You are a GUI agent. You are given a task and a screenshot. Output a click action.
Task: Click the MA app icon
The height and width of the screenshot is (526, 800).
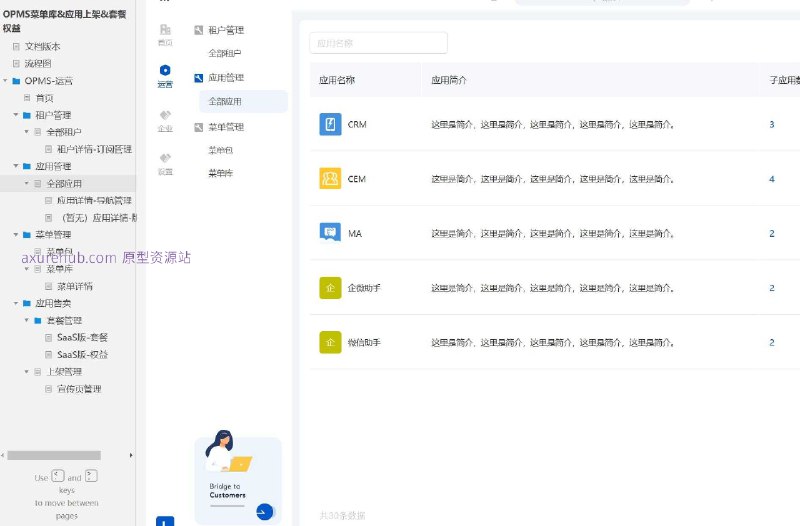pyautogui.click(x=330, y=233)
